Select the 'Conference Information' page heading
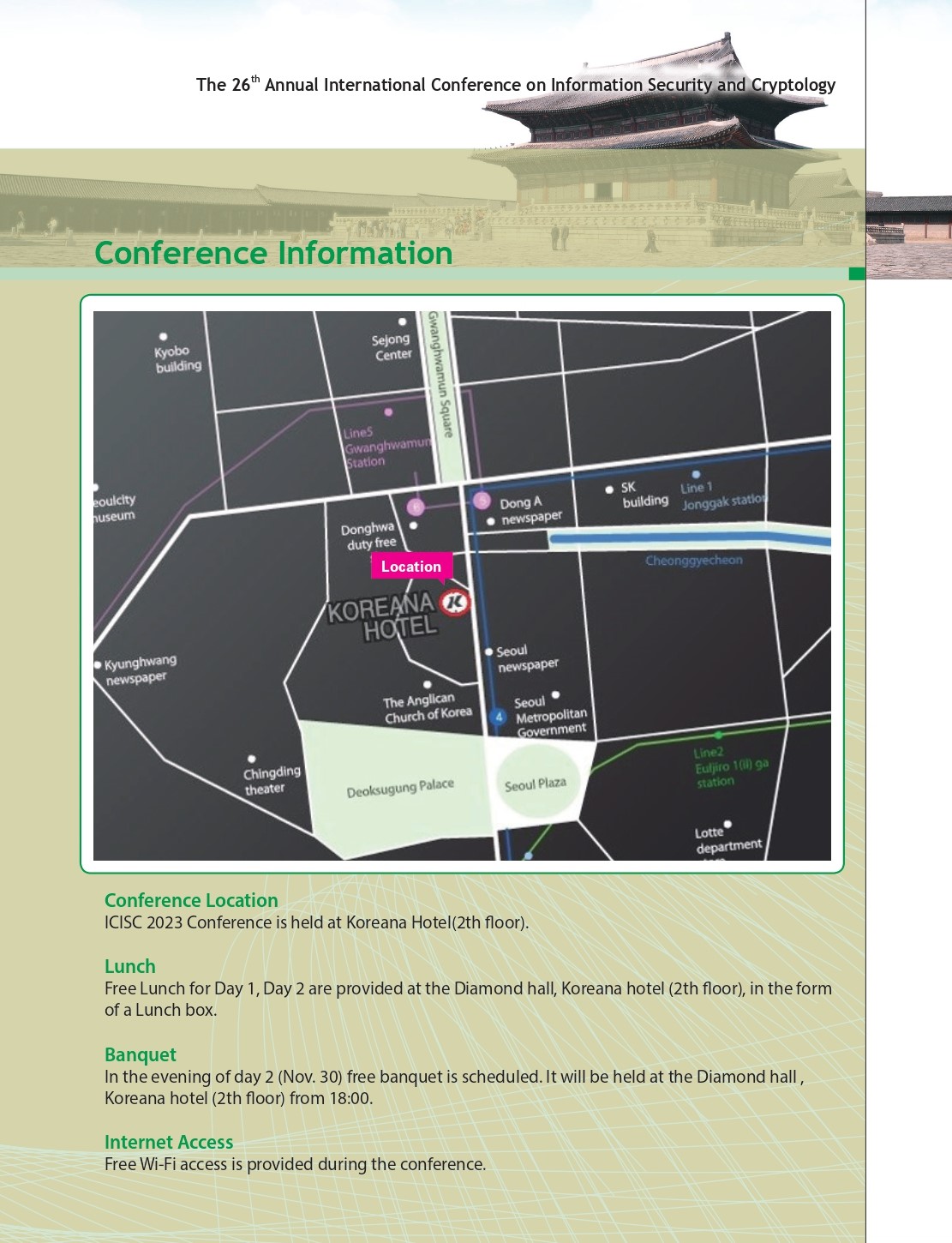The height and width of the screenshot is (1243, 952). pos(273,253)
